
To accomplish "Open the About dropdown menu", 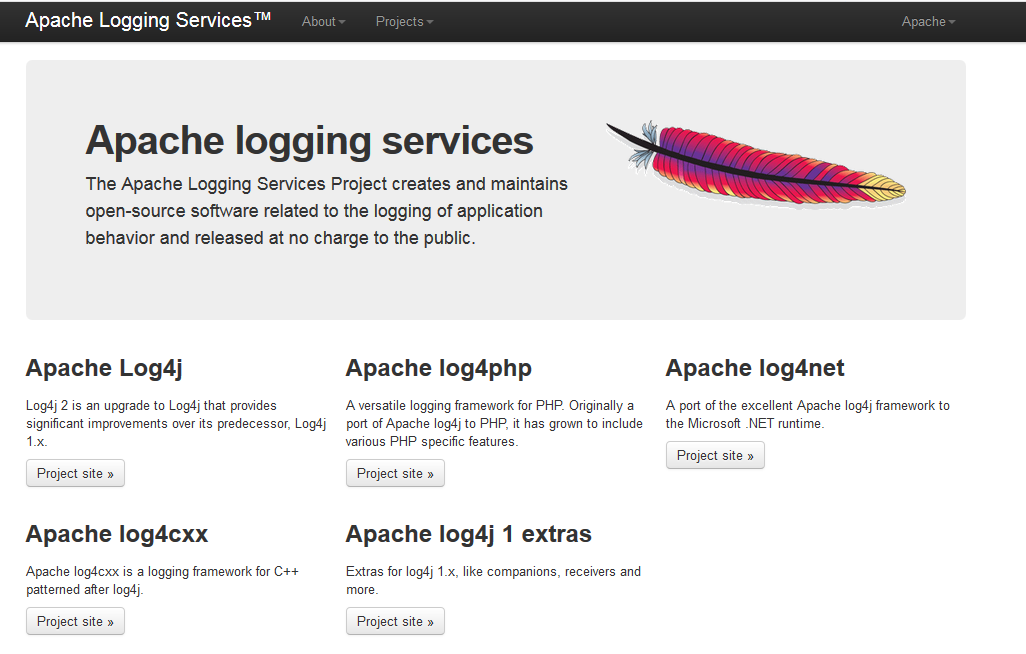I will click(323, 22).
